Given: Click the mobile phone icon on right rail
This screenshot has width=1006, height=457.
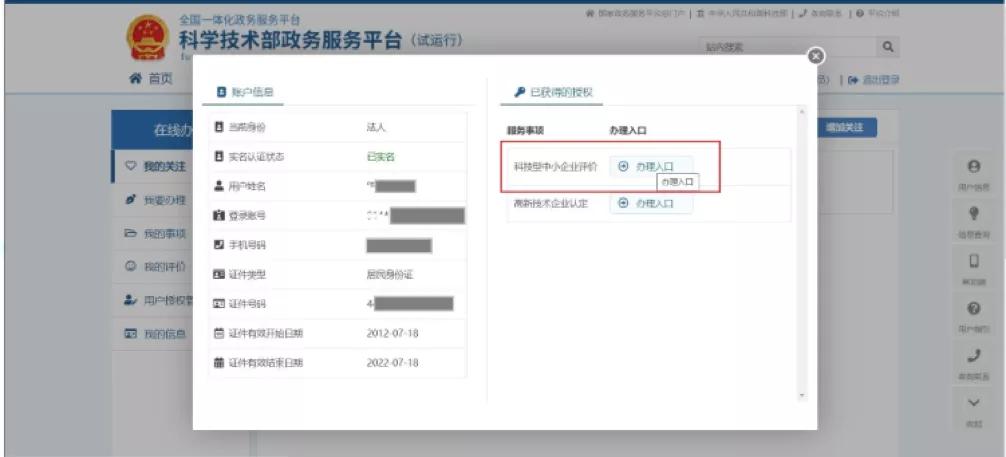Looking at the screenshot, I should tap(973, 262).
